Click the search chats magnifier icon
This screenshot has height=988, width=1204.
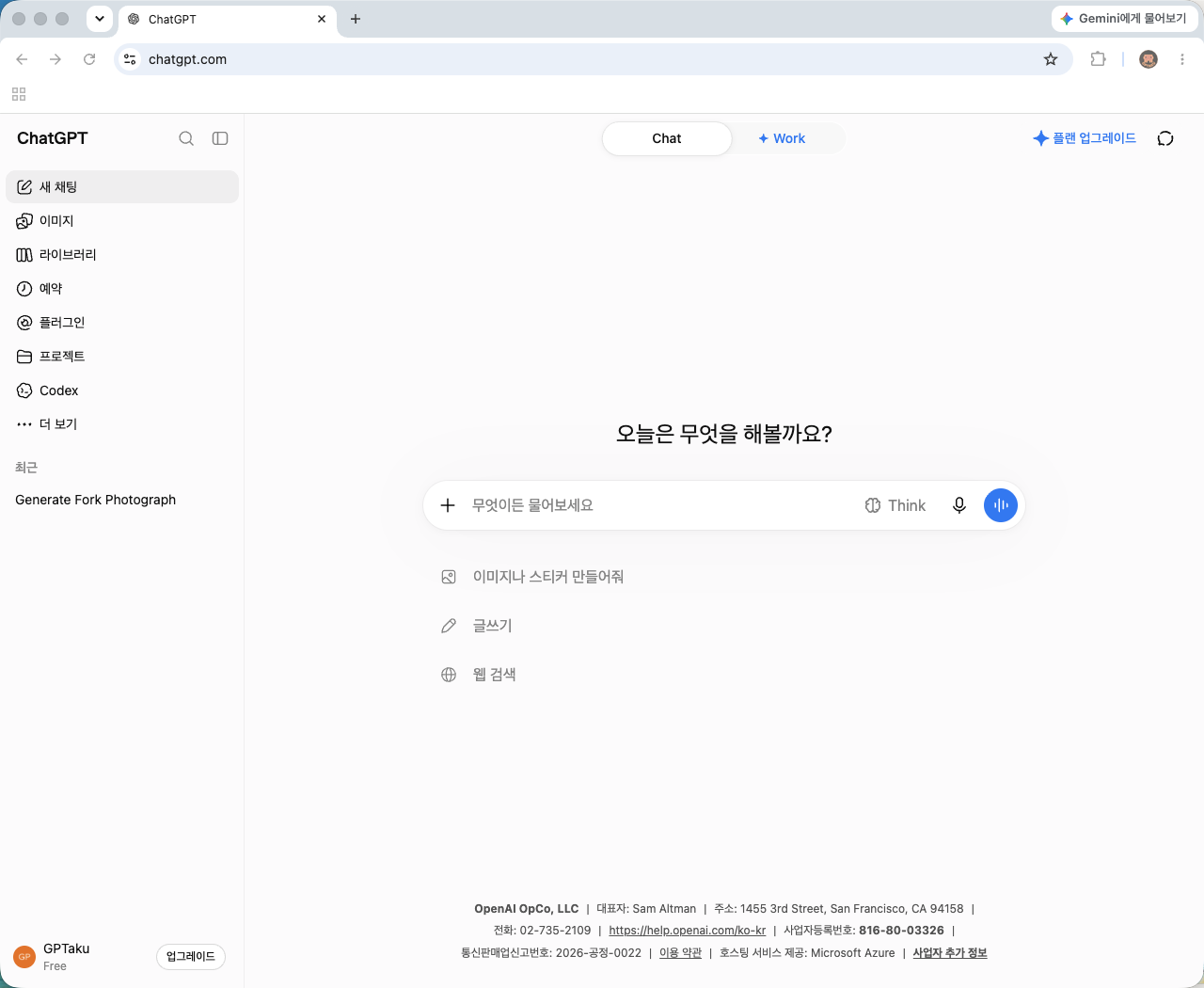tap(186, 138)
